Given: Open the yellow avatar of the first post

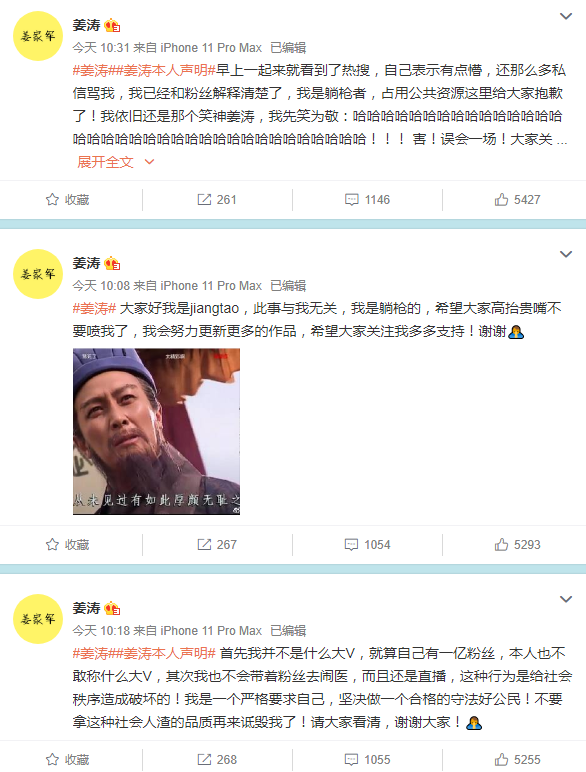Looking at the screenshot, I should pyautogui.click(x=38, y=36).
